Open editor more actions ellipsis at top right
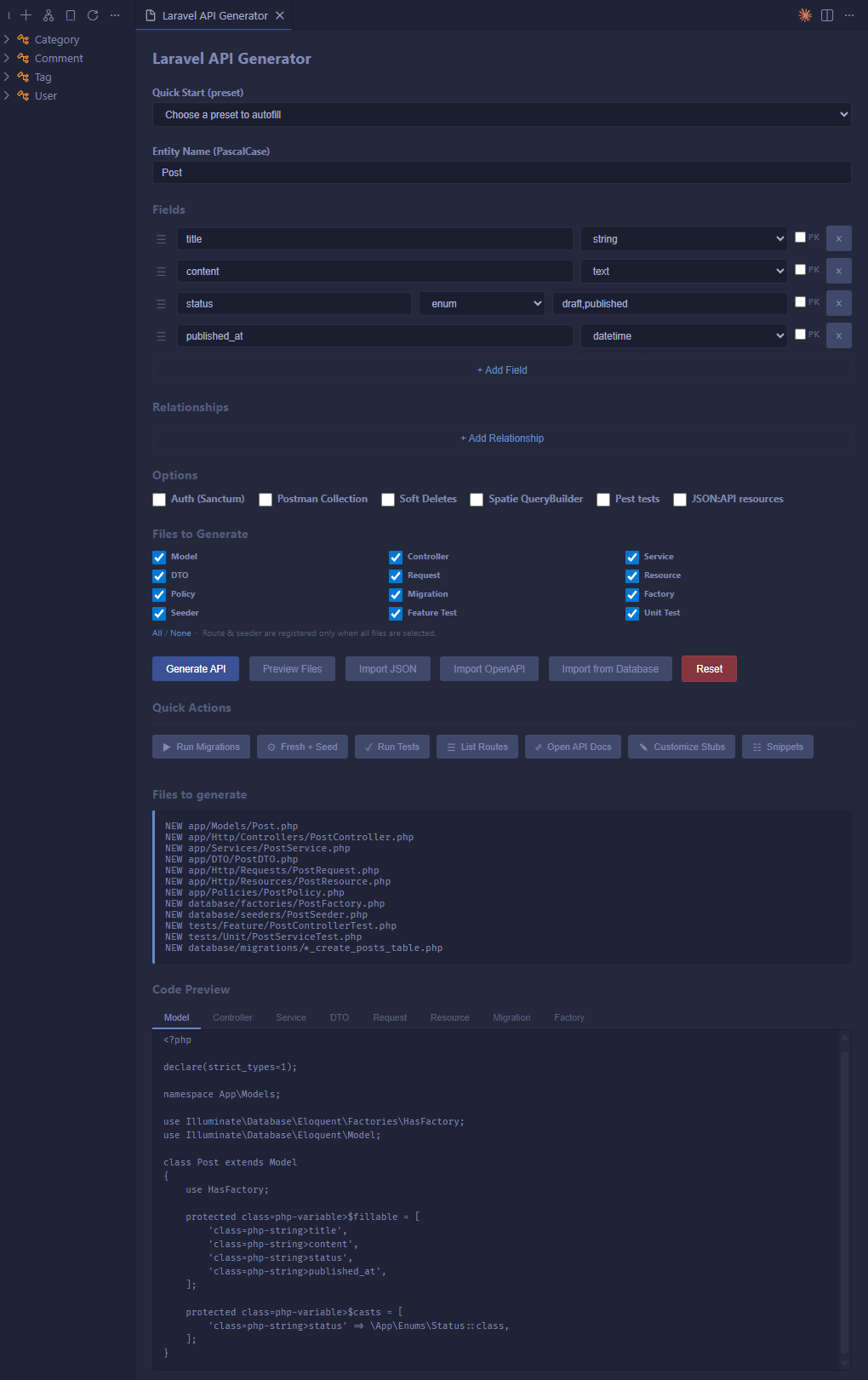 (x=849, y=15)
